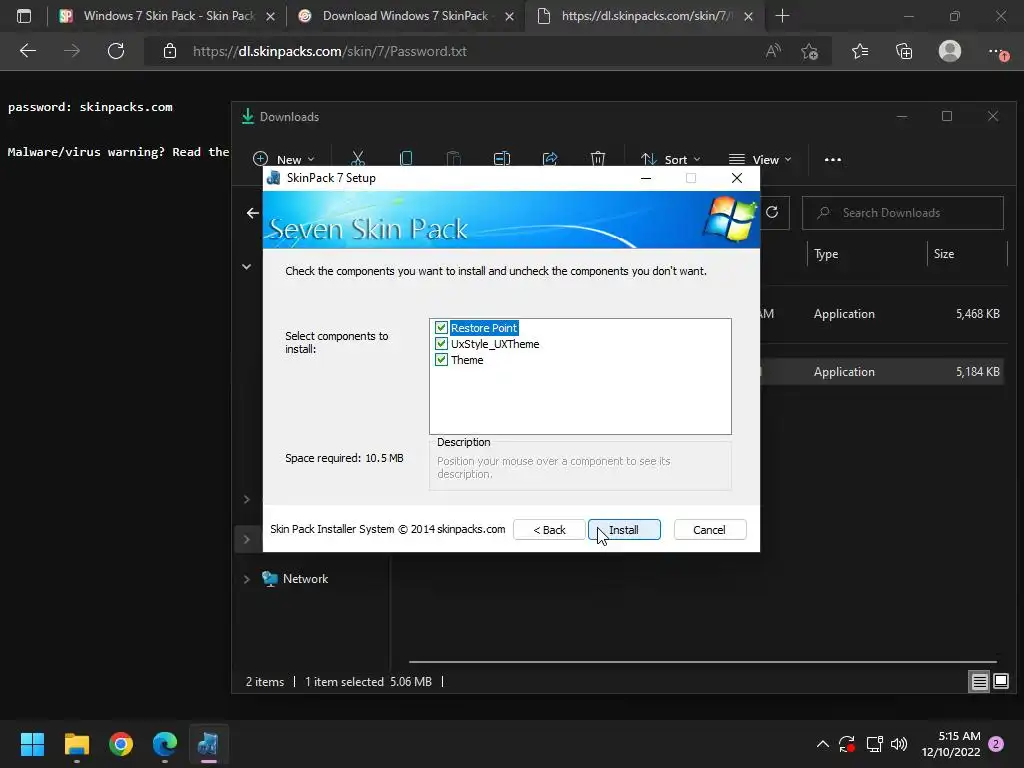
Task: Uncheck the Theme component checkbox
Action: [441, 360]
